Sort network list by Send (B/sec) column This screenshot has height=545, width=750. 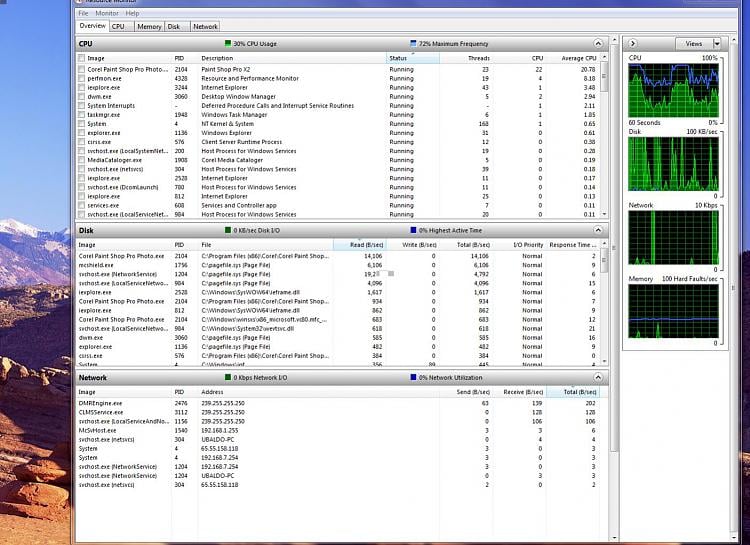[x=466, y=392]
